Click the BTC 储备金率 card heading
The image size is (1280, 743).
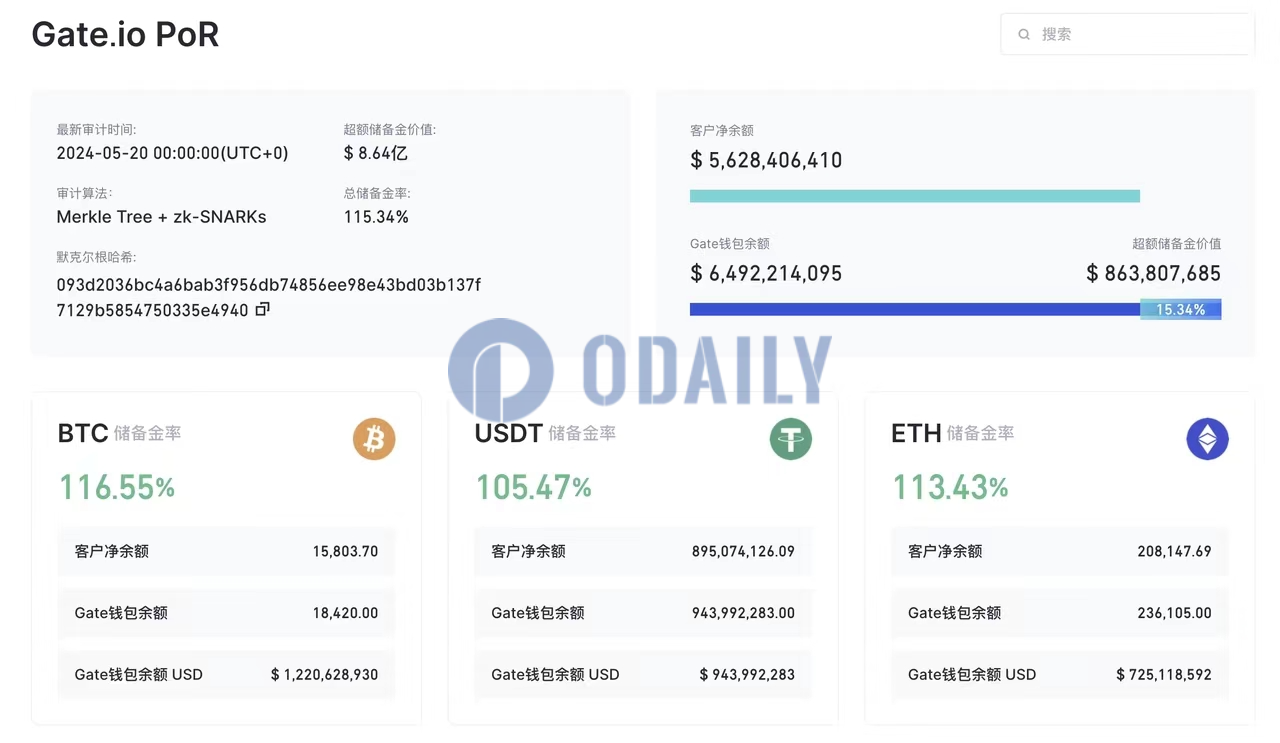tap(120, 433)
